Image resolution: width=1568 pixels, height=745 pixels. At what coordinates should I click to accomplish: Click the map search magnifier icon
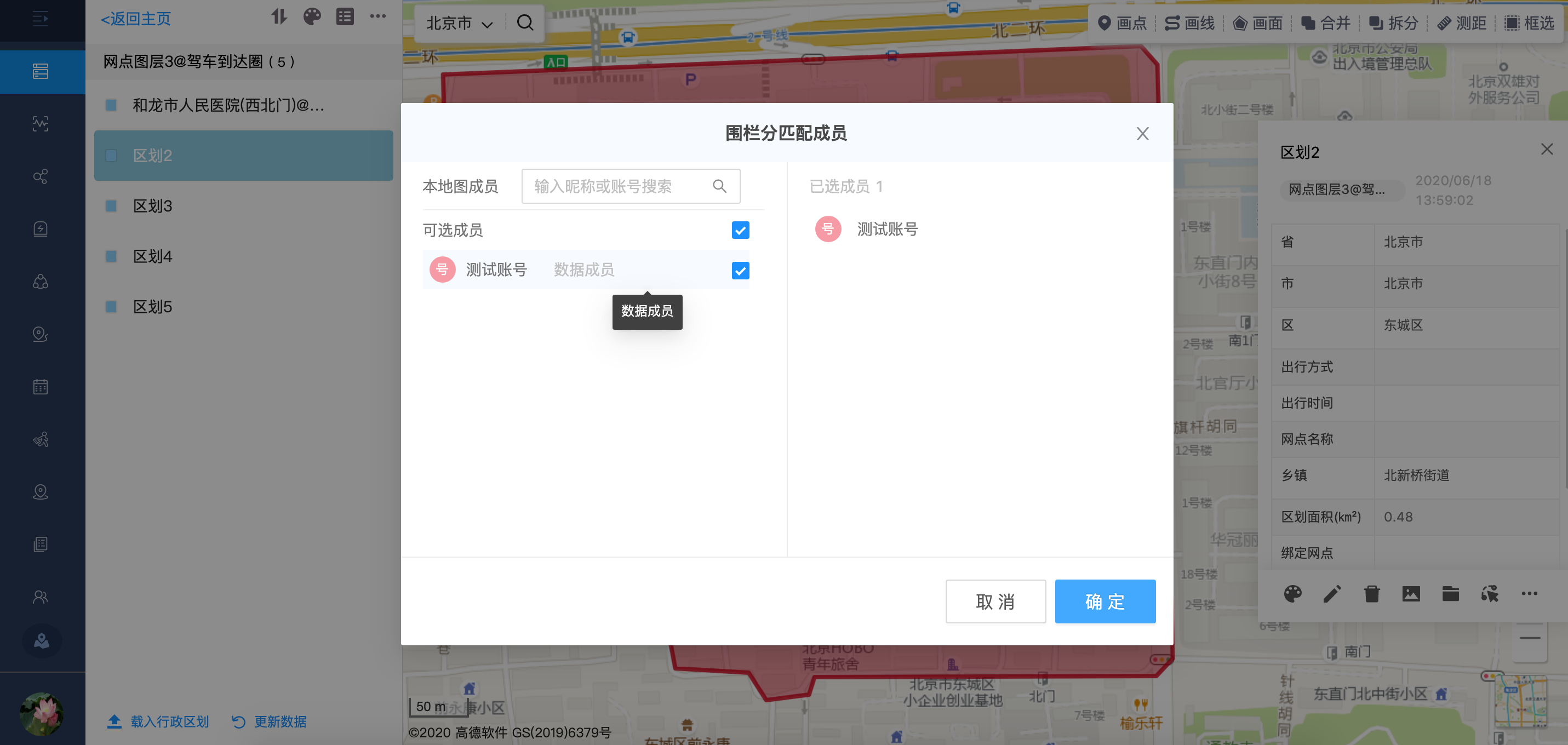click(525, 23)
